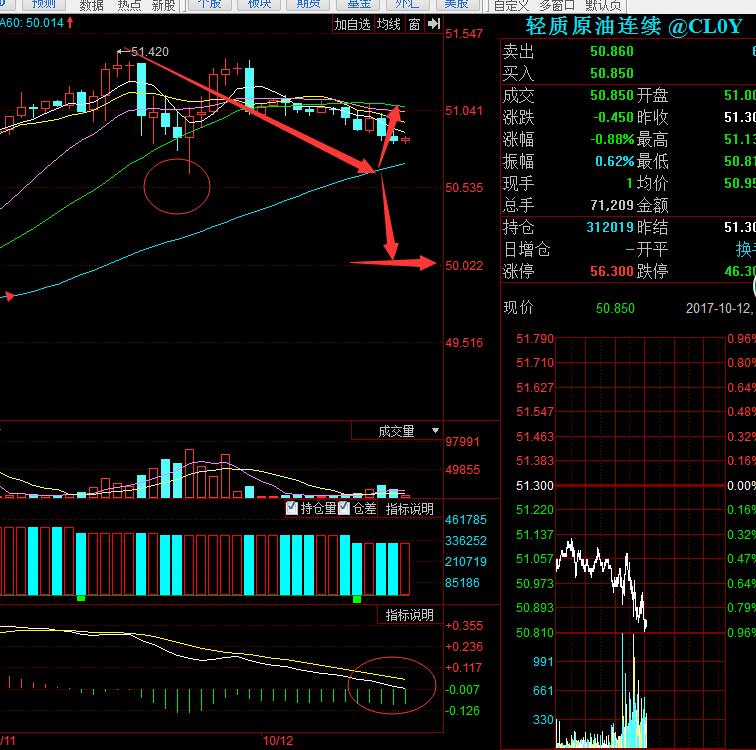Switch to the 期货 tab
The width and height of the screenshot is (756, 750).
pos(308,4)
